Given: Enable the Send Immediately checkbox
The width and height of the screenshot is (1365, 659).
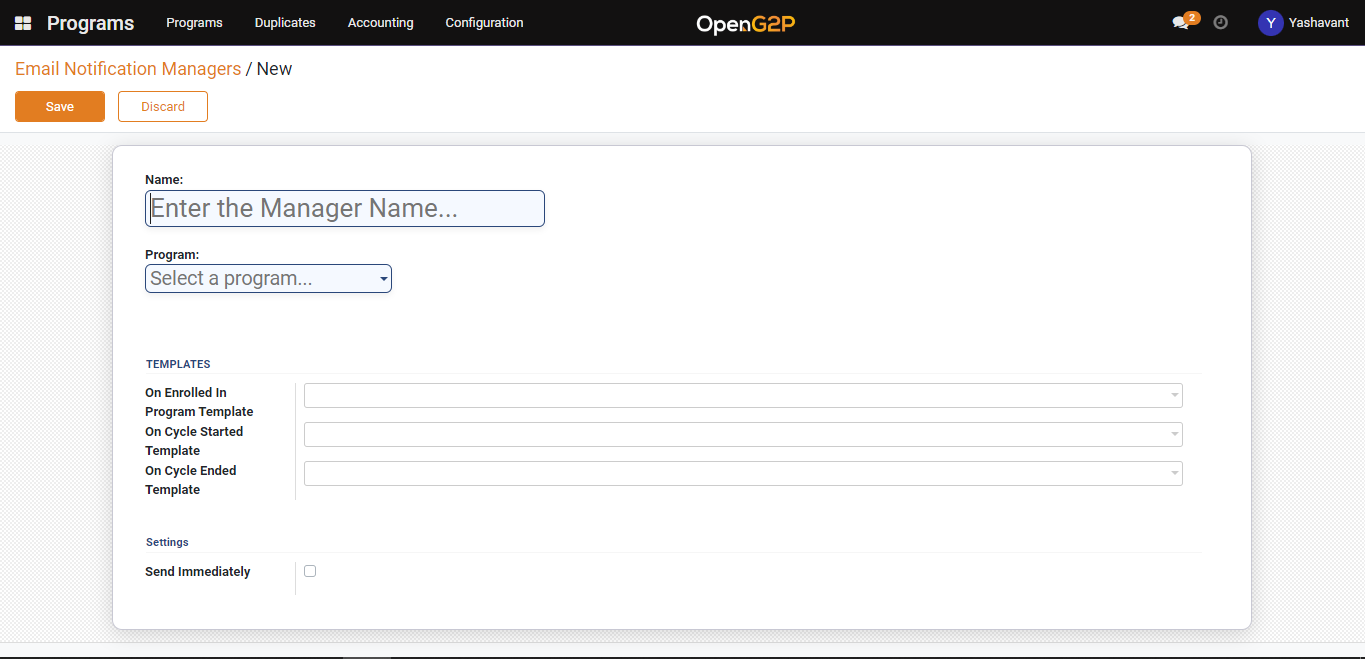Looking at the screenshot, I should [310, 571].
